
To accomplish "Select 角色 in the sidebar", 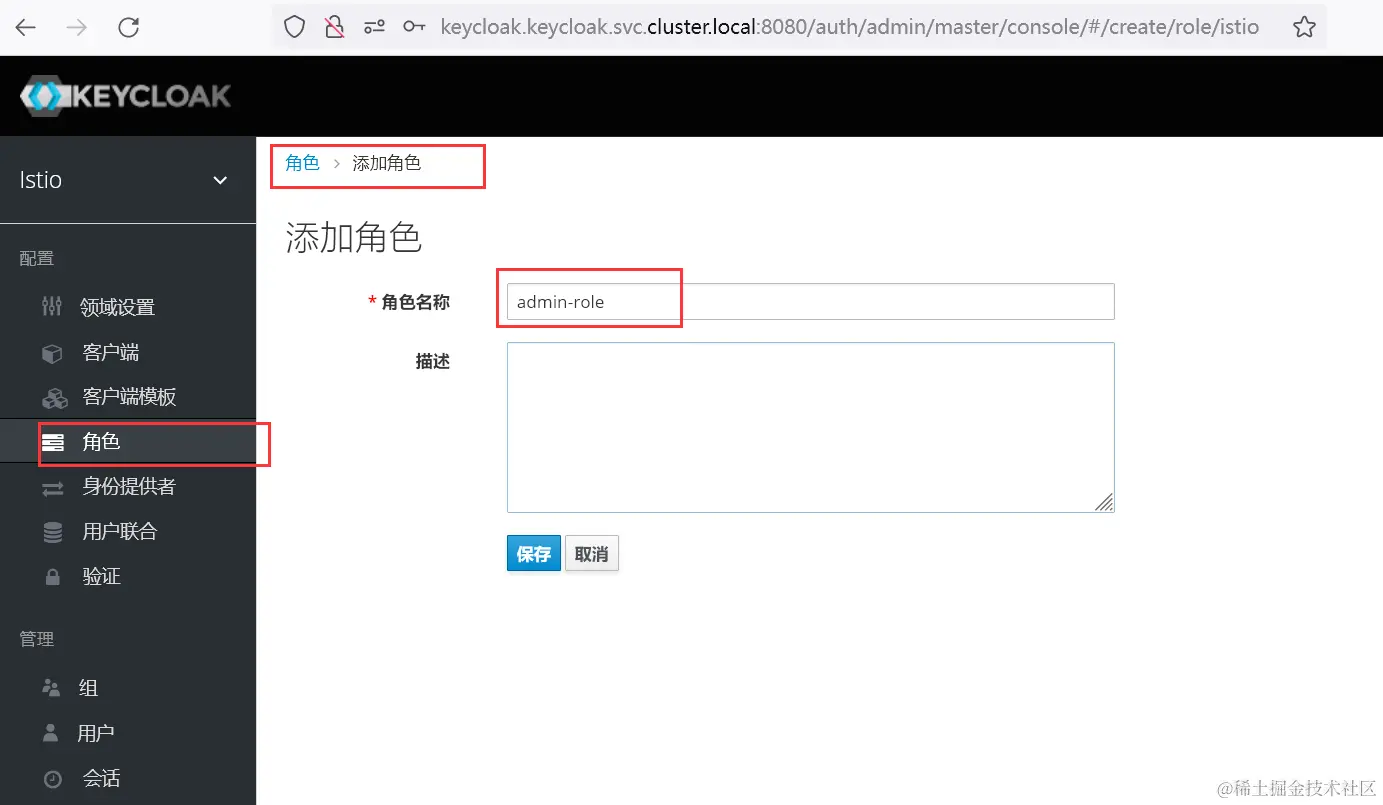I will coord(101,442).
